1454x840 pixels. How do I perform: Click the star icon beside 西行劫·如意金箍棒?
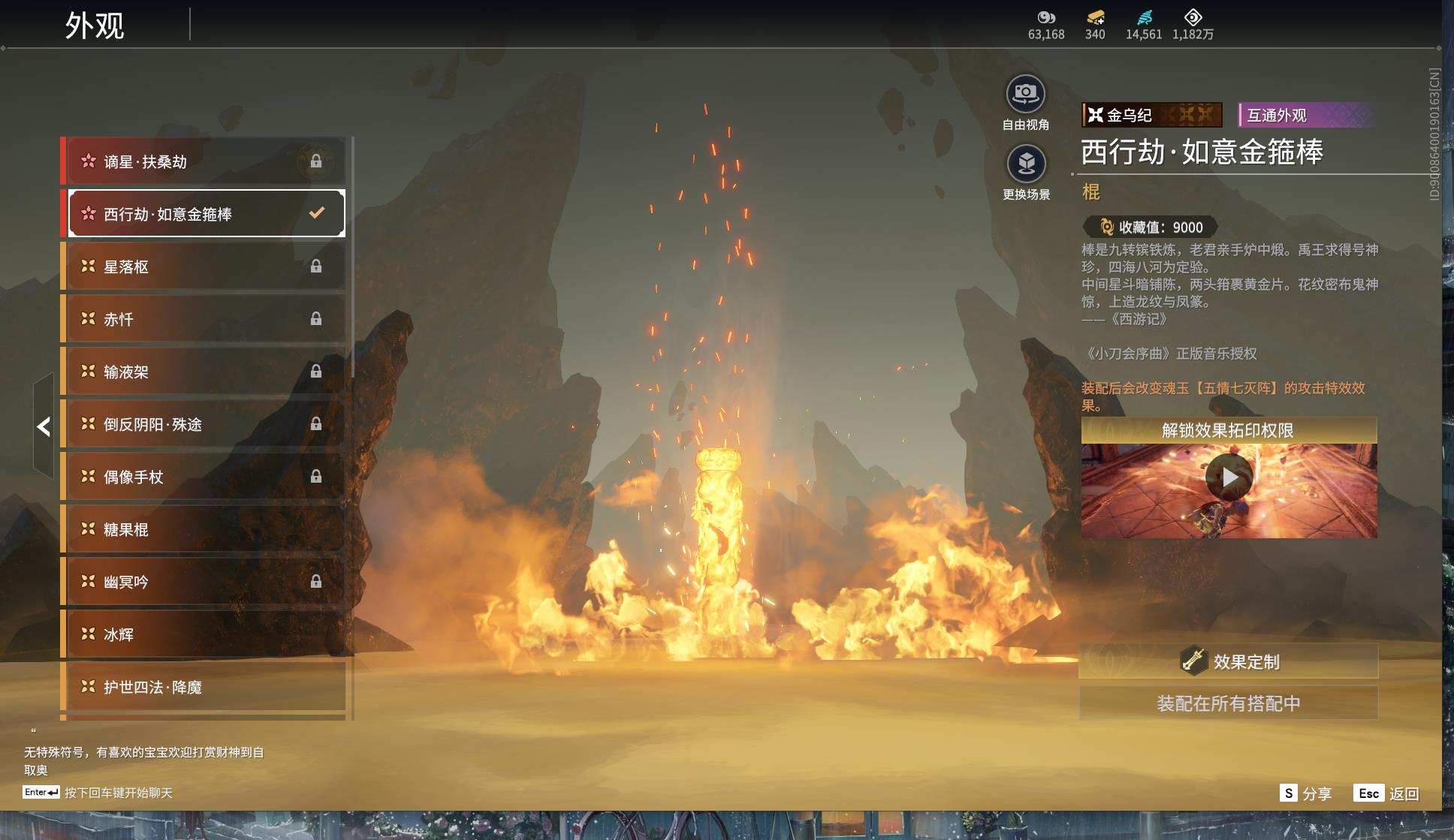pyautogui.click(x=88, y=213)
